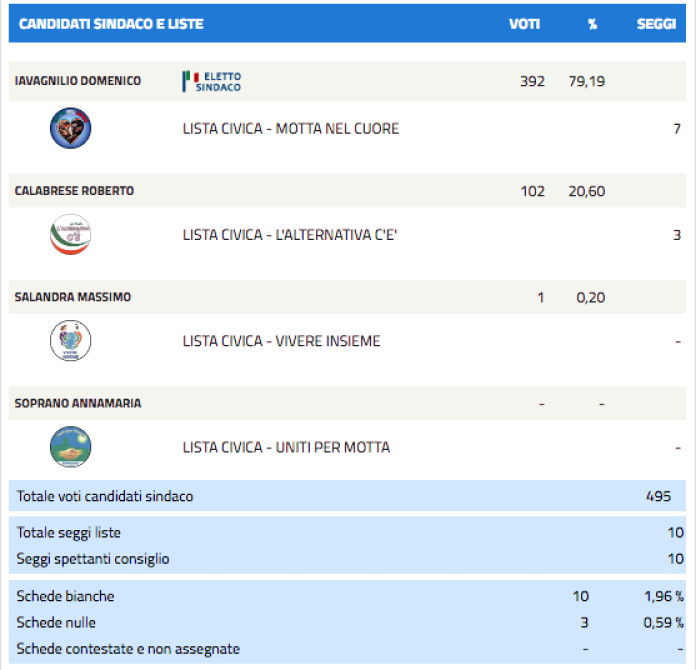Click the percentage 20,60

pos(587,191)
